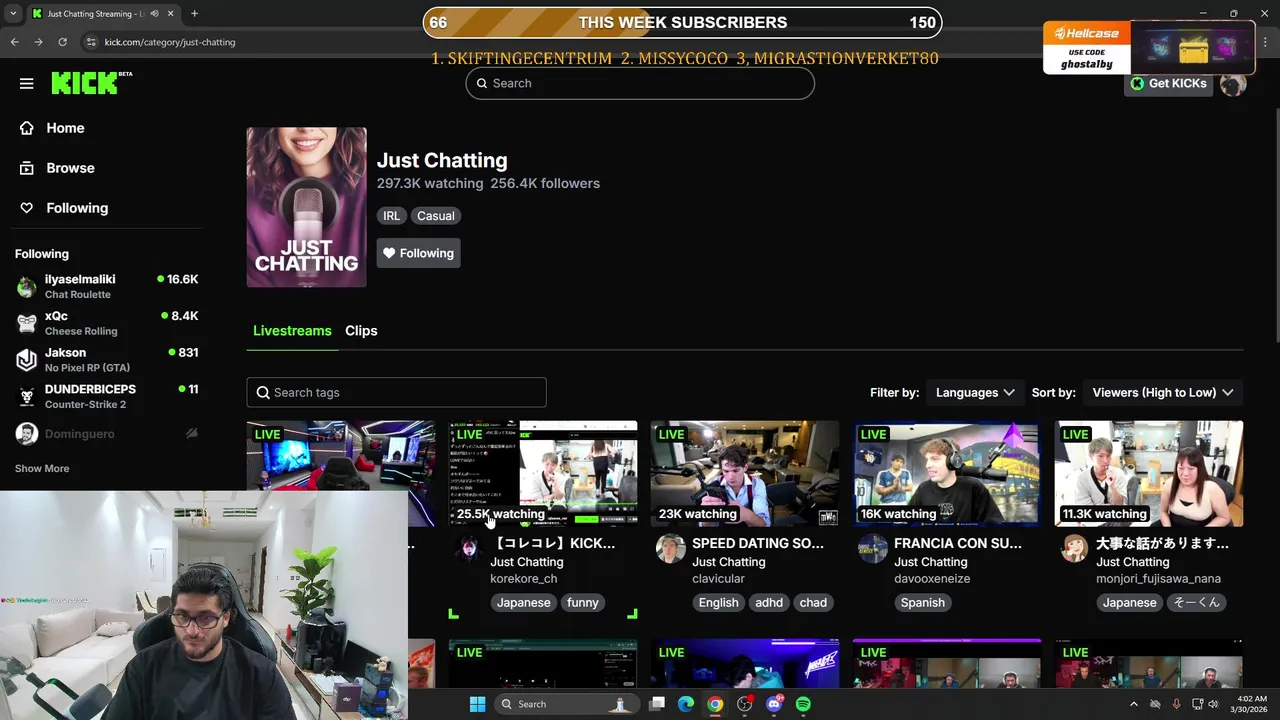Viewport: 1280px width, 720px height.
Task: Click the Kick search box
Action: 640,83
